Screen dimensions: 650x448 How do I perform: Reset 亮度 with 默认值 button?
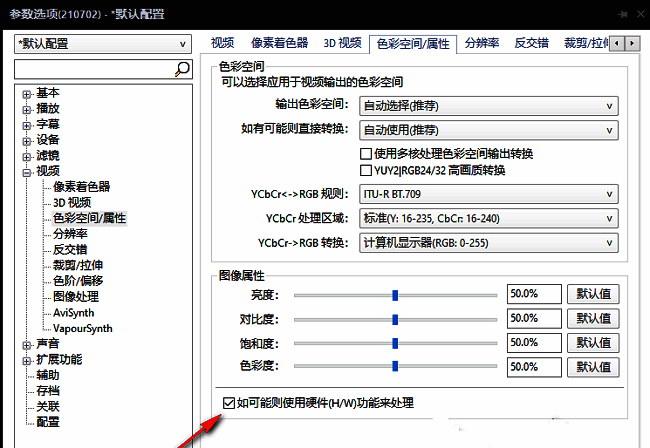coord(593,294)
